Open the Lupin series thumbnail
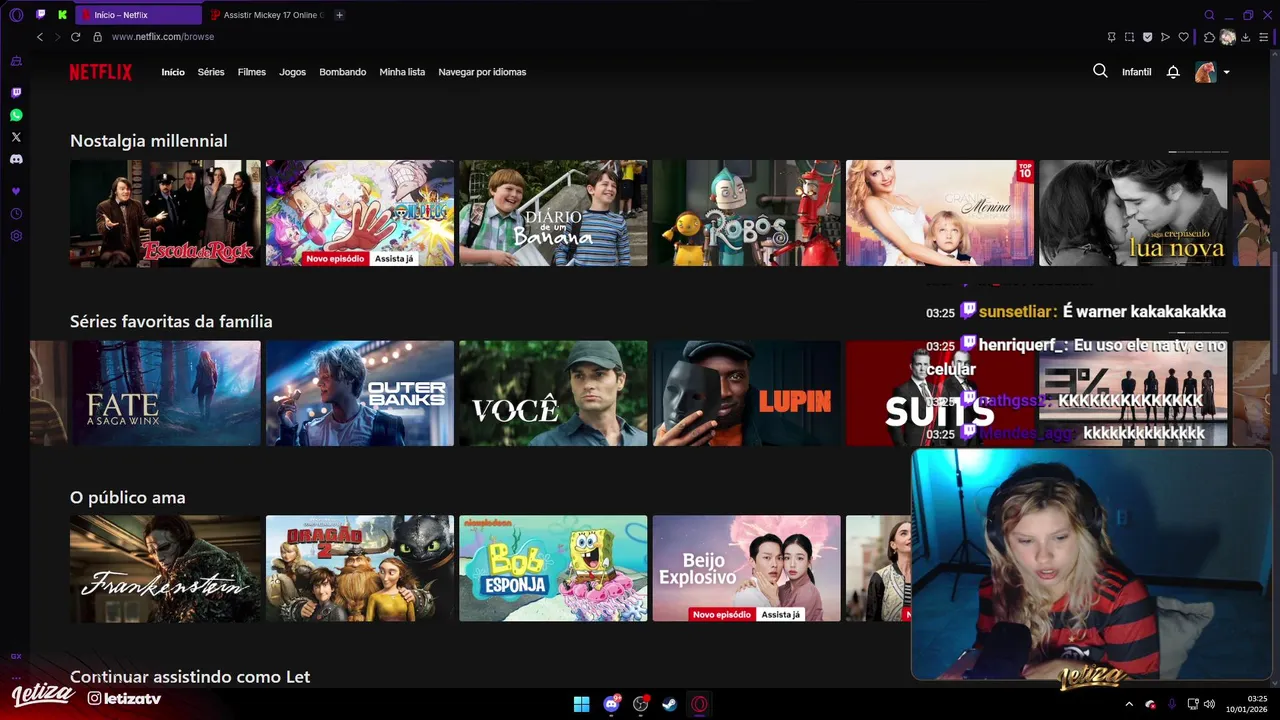Image resolution: width=1280 pixels, height=720 pixels. [x=747, y=393]
